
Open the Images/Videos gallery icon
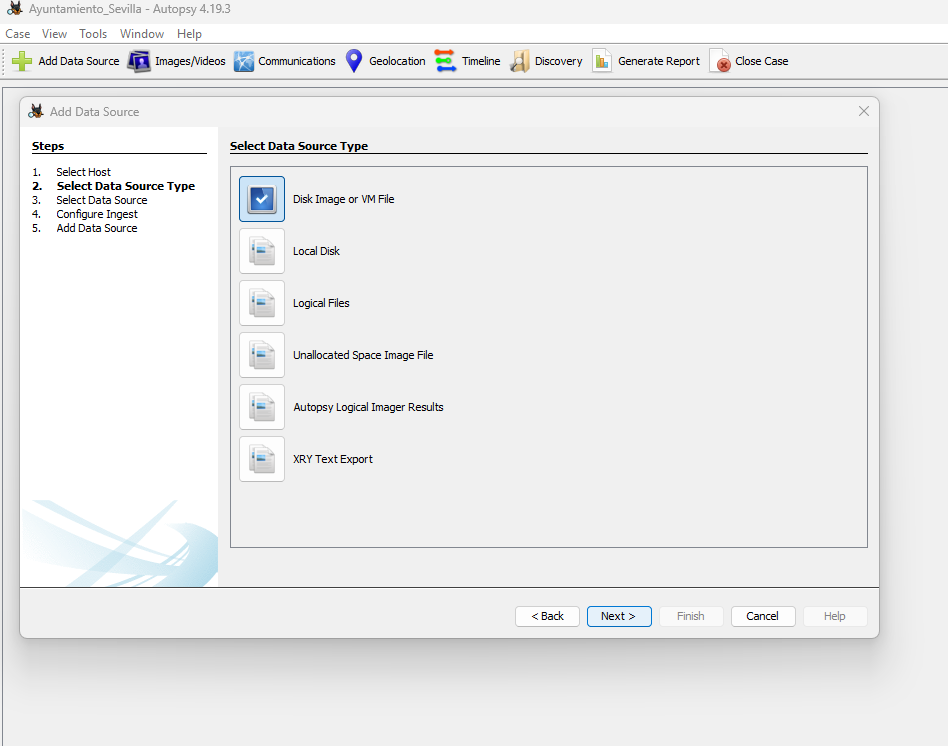point(138,61)
